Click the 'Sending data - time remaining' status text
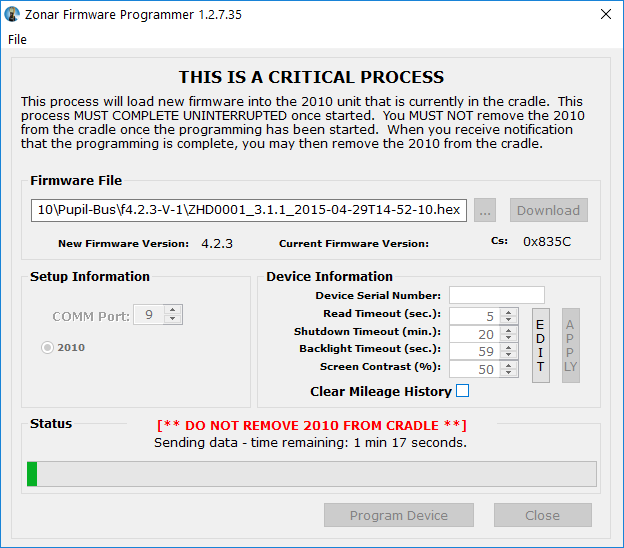624x548 pixels. (x=310, y=443)
